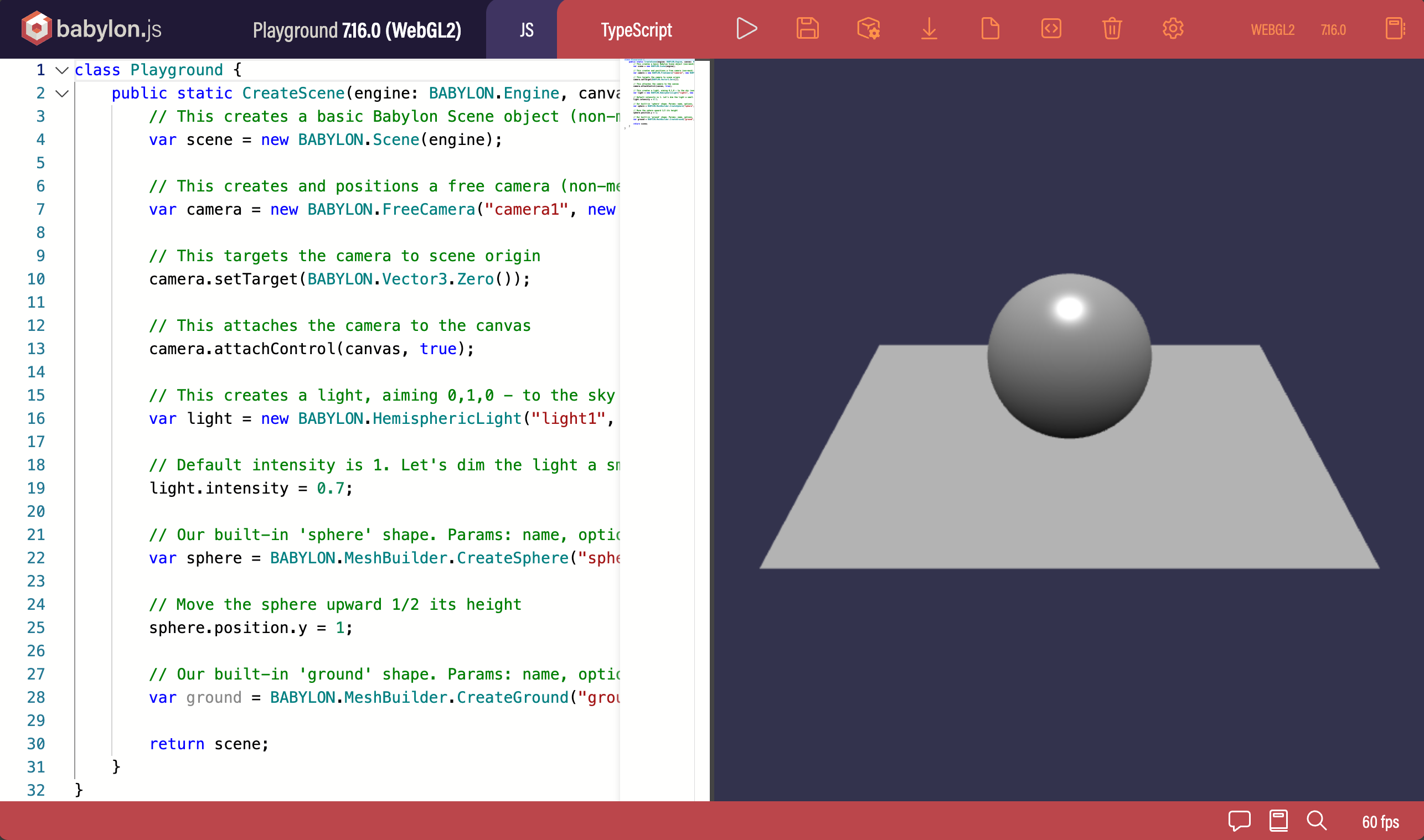Click the rendered sphere in the canvas
The height and width of the screenshot is (840, 1424).
click(x=1069, y=356)
